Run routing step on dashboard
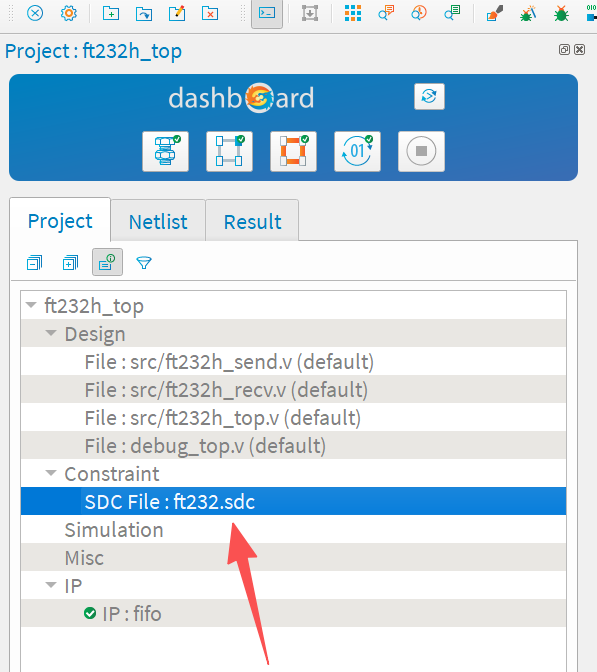 tap(294, 151)
